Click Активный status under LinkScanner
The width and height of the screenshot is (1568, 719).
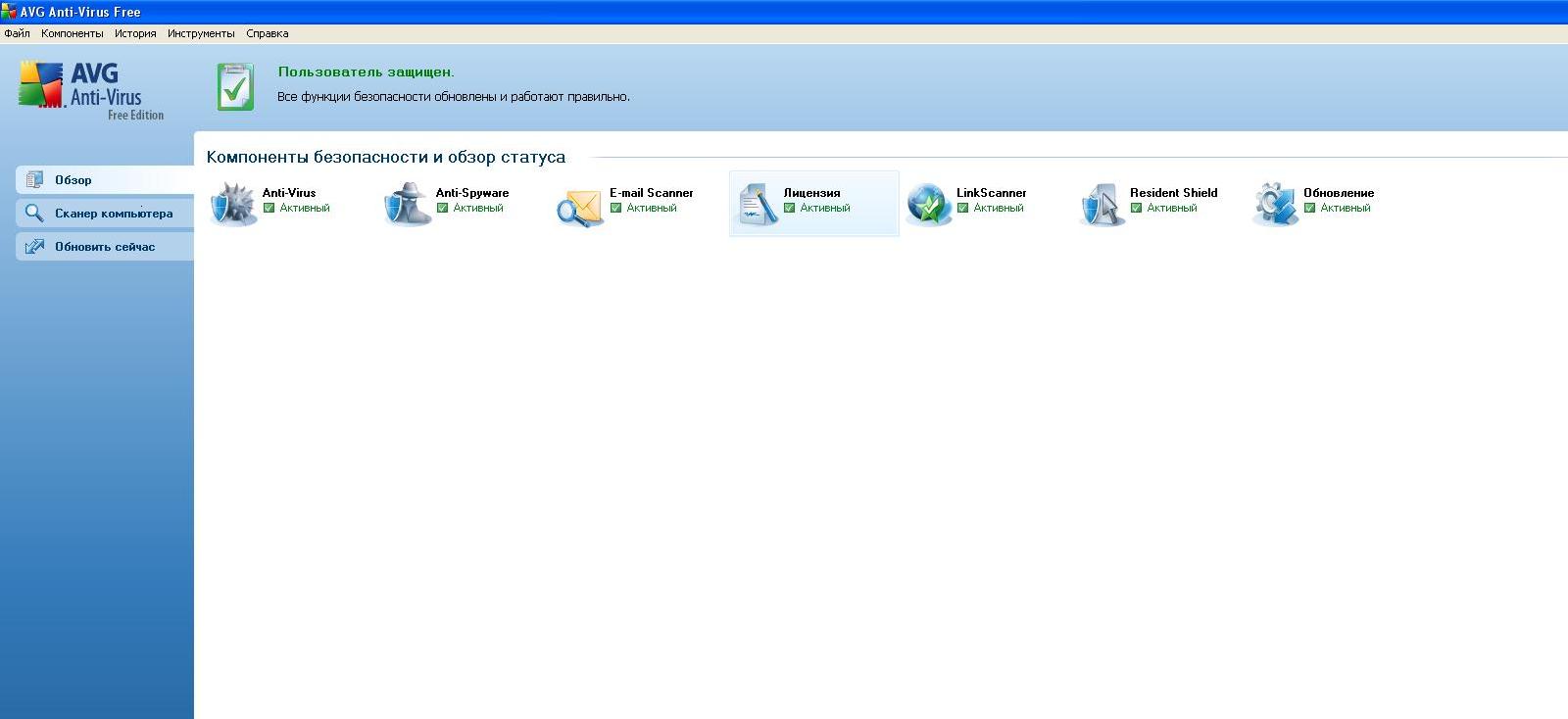pyautogui.click(x=999, y=208)
